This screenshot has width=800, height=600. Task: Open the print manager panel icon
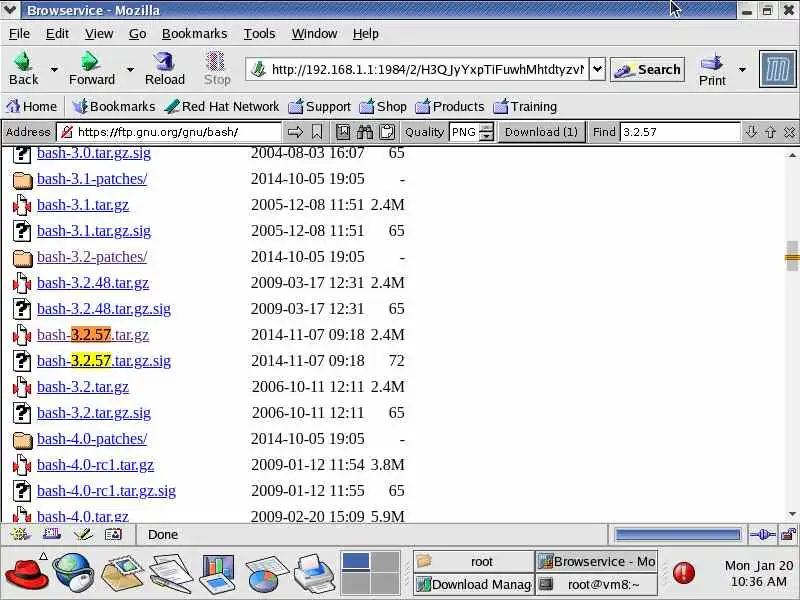pyautogui.click(x=314, y=573)
